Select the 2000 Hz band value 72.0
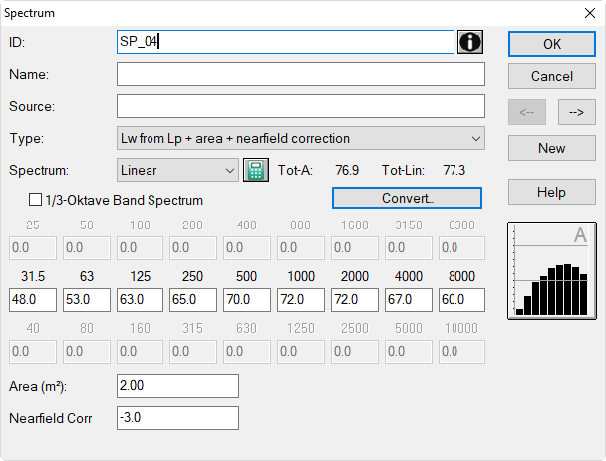Image resolution: width=606 pixels, height=461 pixels. point(355,299)
